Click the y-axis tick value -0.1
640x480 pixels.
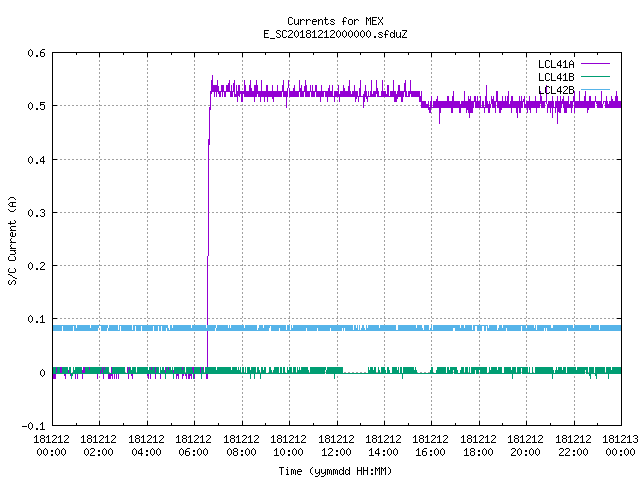[x=33, y=426]
